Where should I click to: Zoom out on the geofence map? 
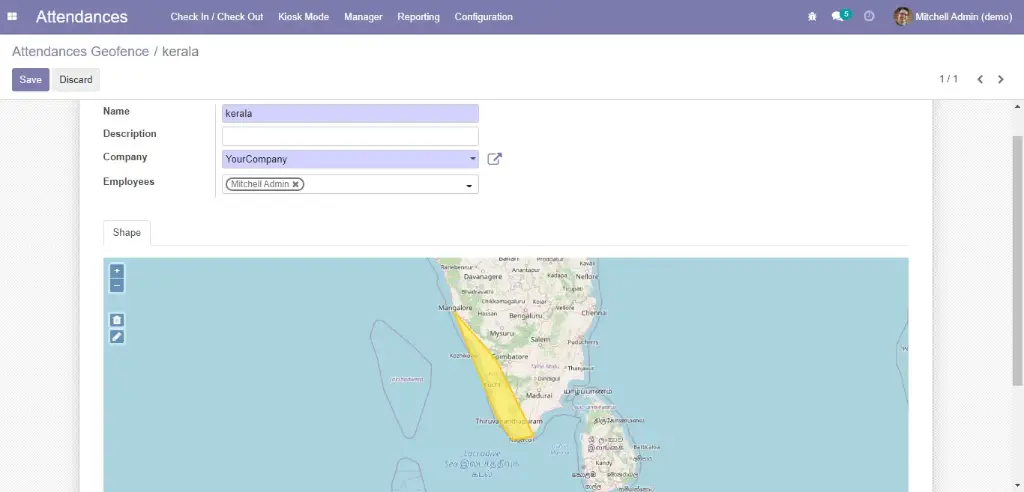(117, 286)
